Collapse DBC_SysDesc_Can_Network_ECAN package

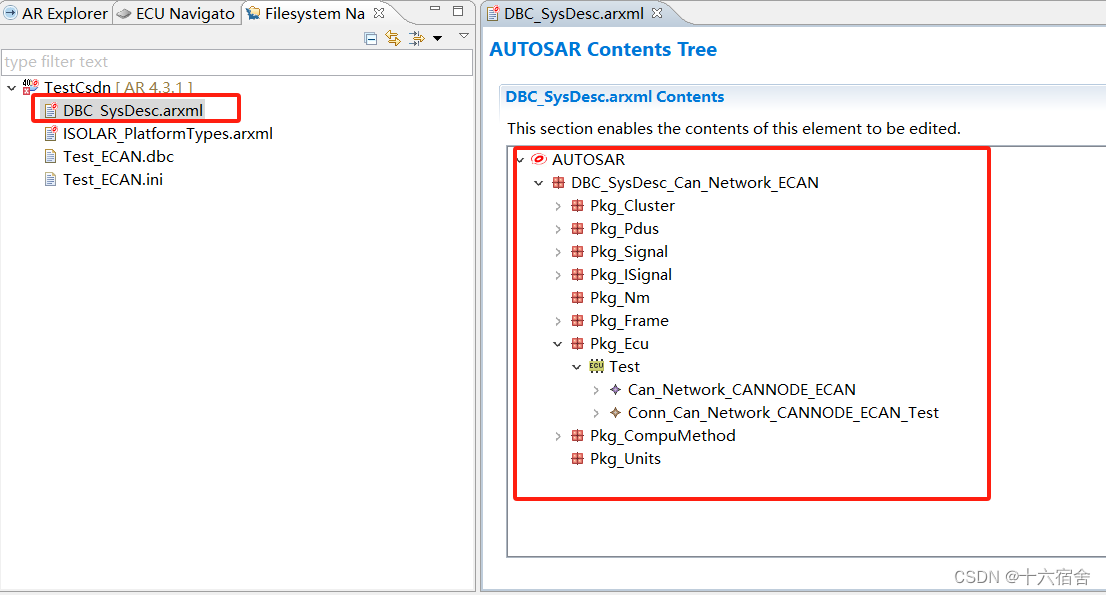[538, 183]
